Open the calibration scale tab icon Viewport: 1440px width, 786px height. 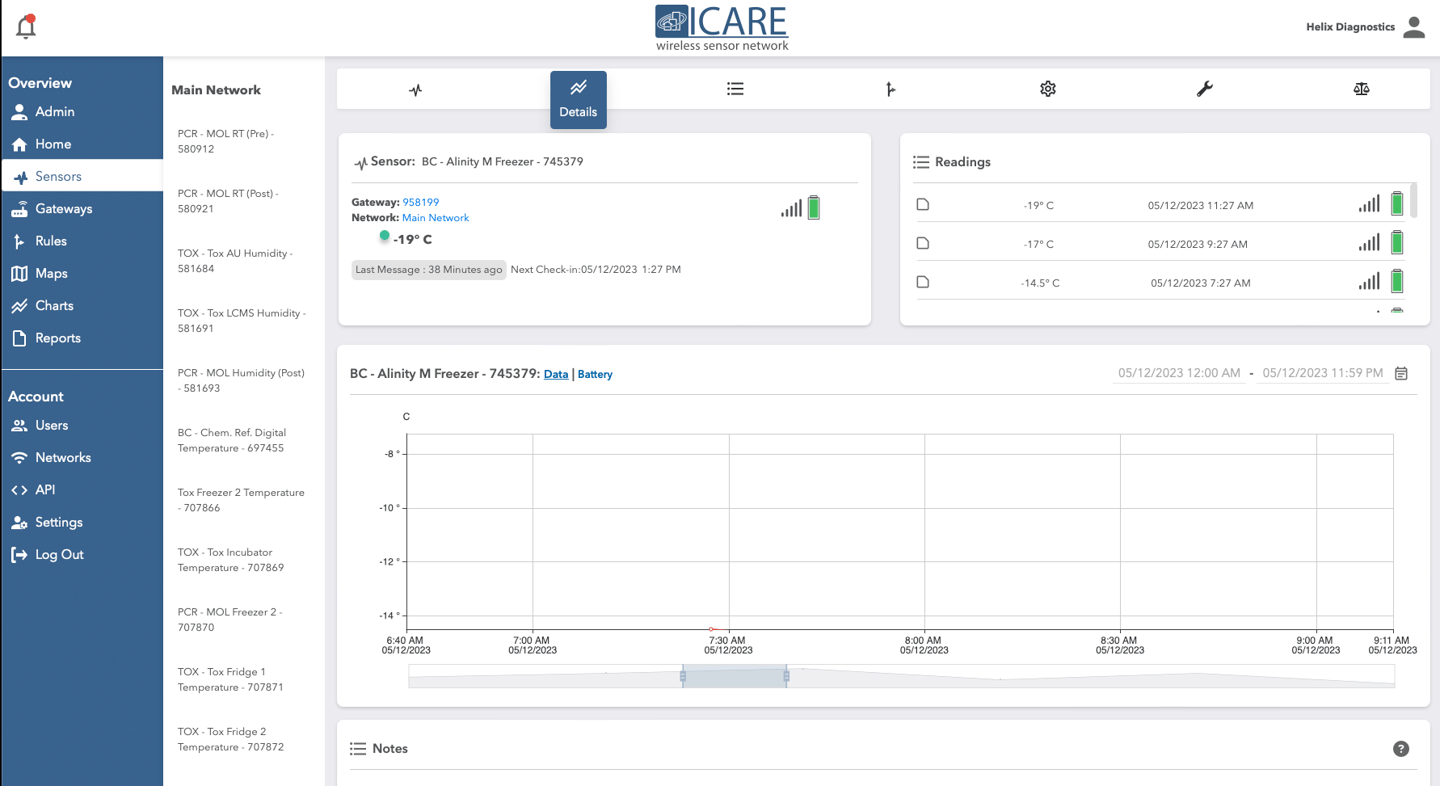1361,89
